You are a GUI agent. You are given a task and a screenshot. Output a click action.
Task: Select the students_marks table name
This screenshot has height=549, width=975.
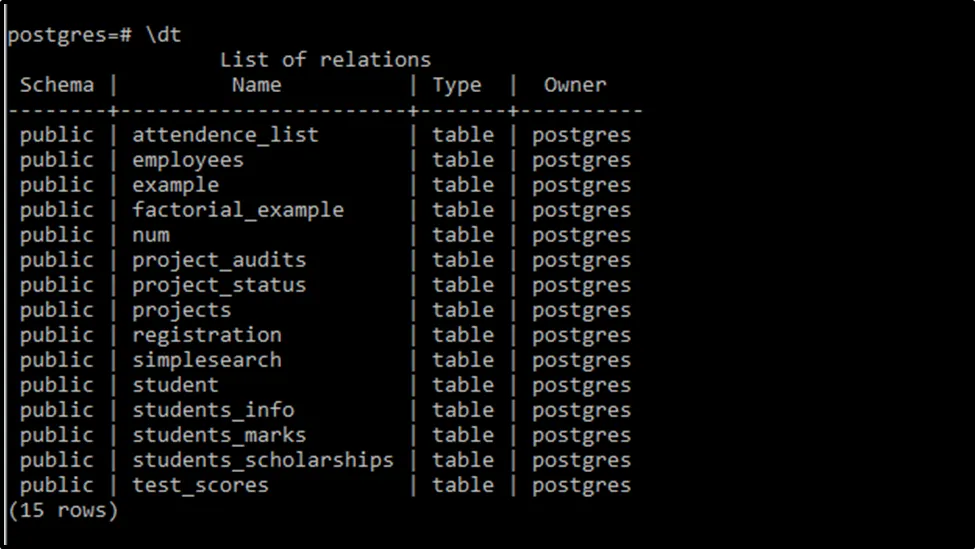[219, 435]
